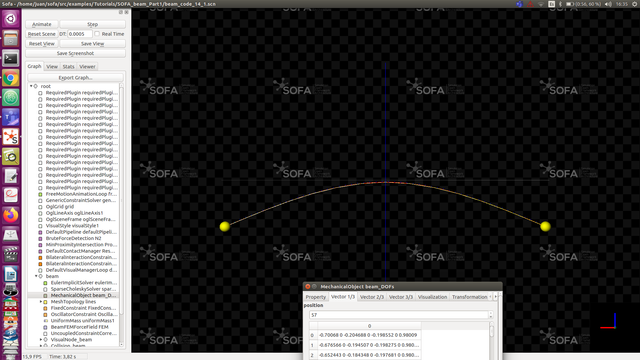Click the MeshTopology lines yellow icon
Image resolution: width=640 pixels, height=360 pixels.
point(45,302)
